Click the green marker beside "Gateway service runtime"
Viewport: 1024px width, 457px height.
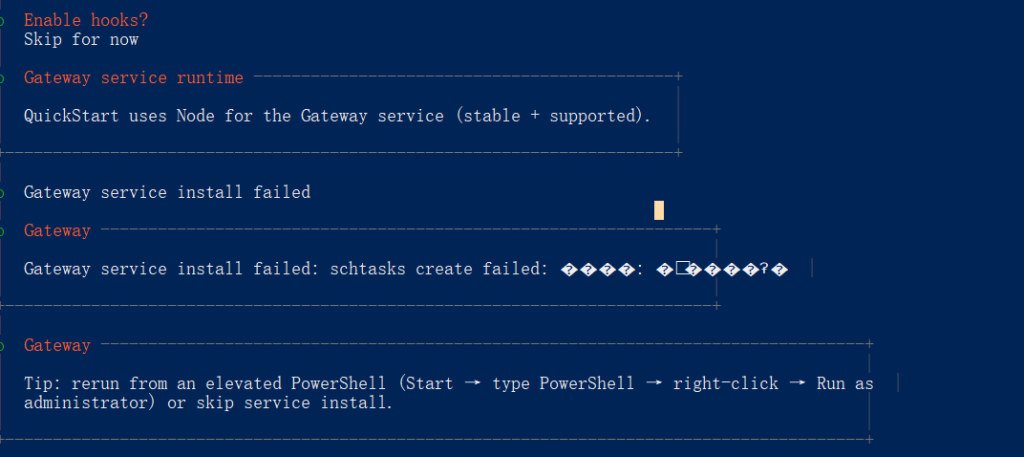click(3, 77)
